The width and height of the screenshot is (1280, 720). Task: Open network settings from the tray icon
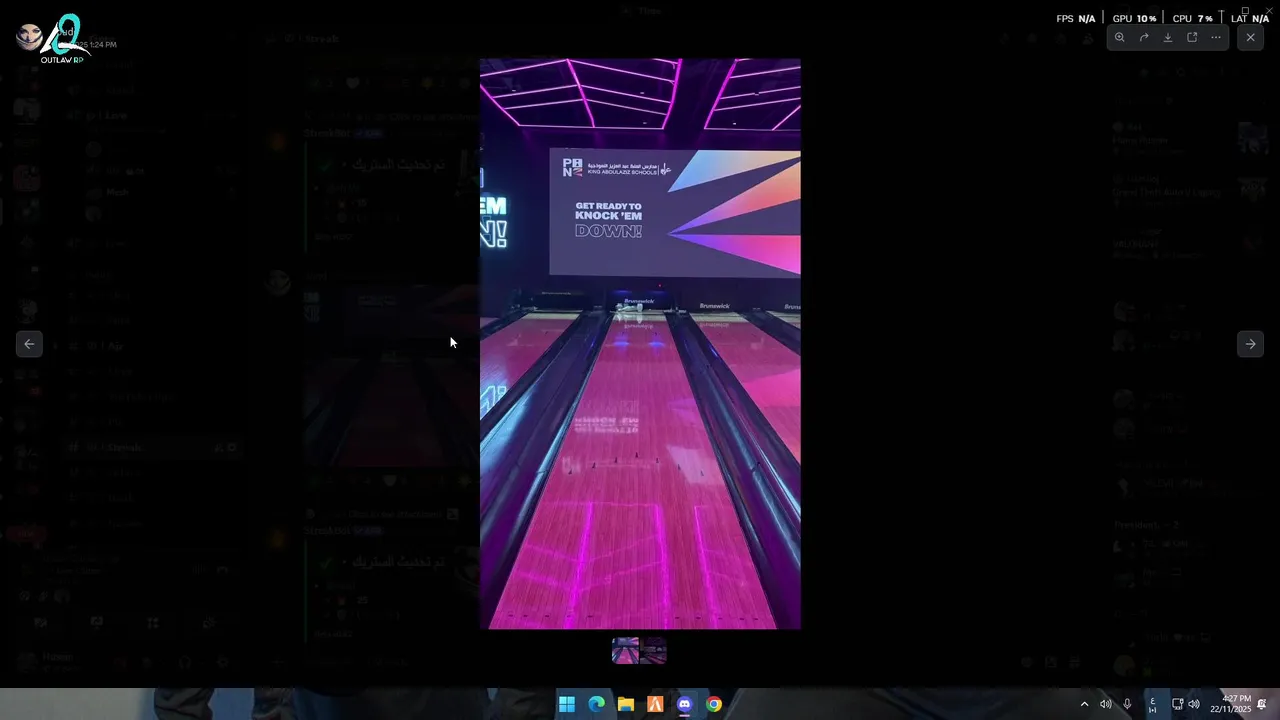[x=1177, y=704]
